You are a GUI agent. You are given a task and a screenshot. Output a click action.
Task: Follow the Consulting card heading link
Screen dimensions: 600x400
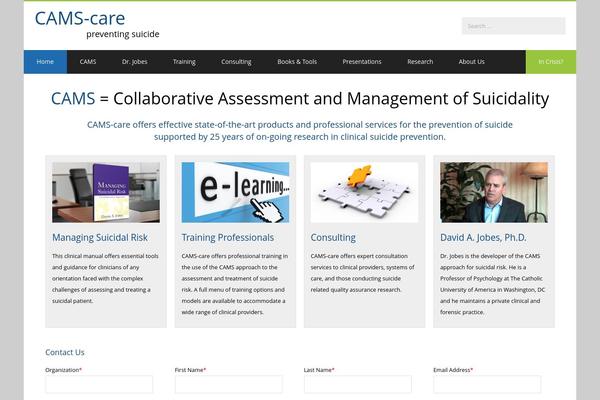pos(333,237)
